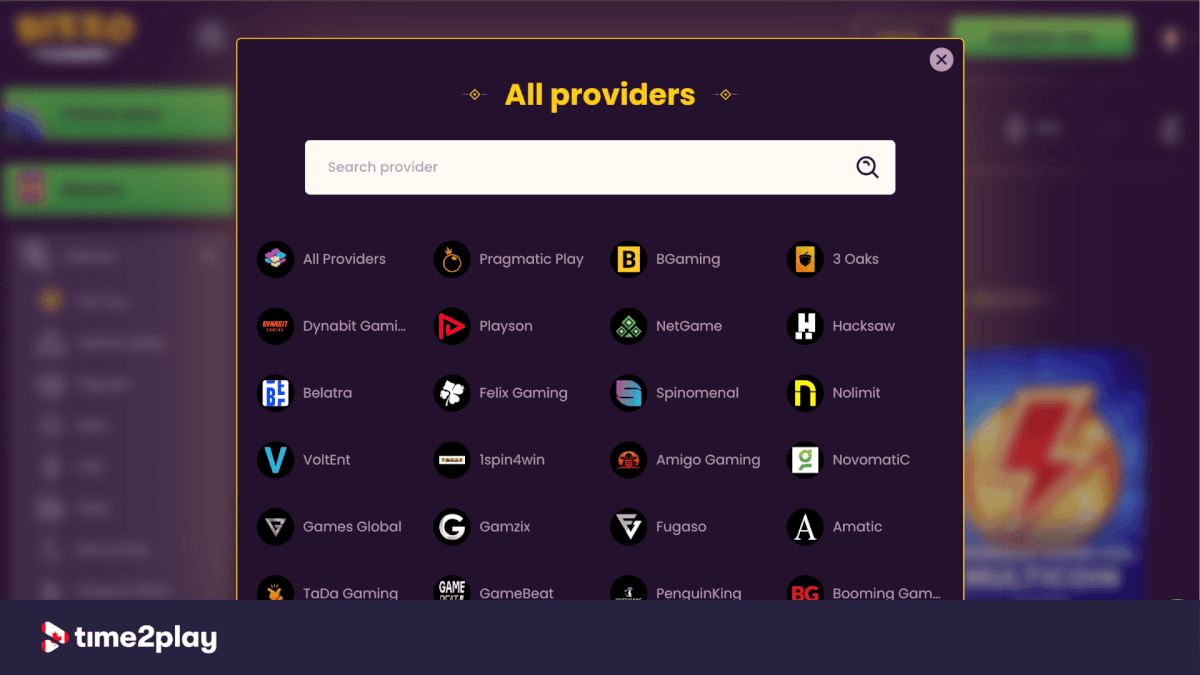Click the Games Global triangle icon

coord(275,527)
